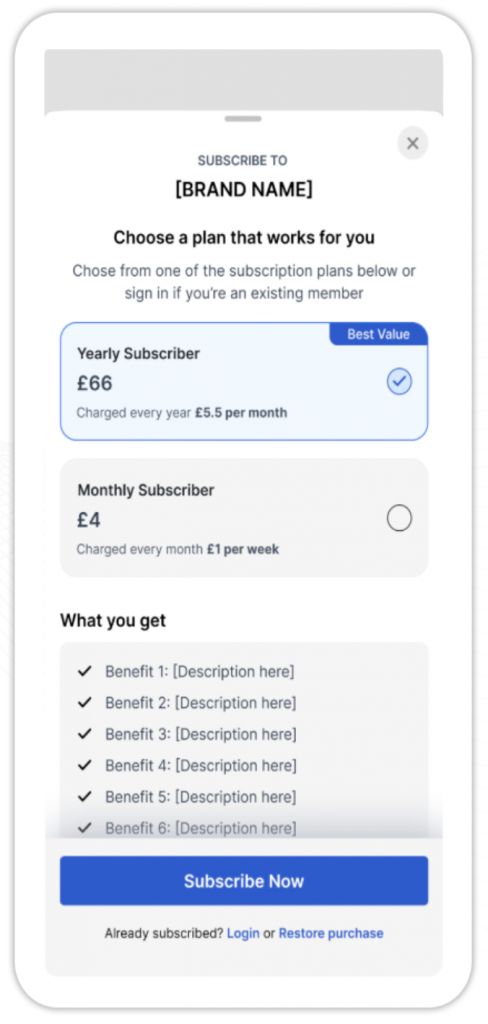Click the Restore purchase link

(331, 933)
